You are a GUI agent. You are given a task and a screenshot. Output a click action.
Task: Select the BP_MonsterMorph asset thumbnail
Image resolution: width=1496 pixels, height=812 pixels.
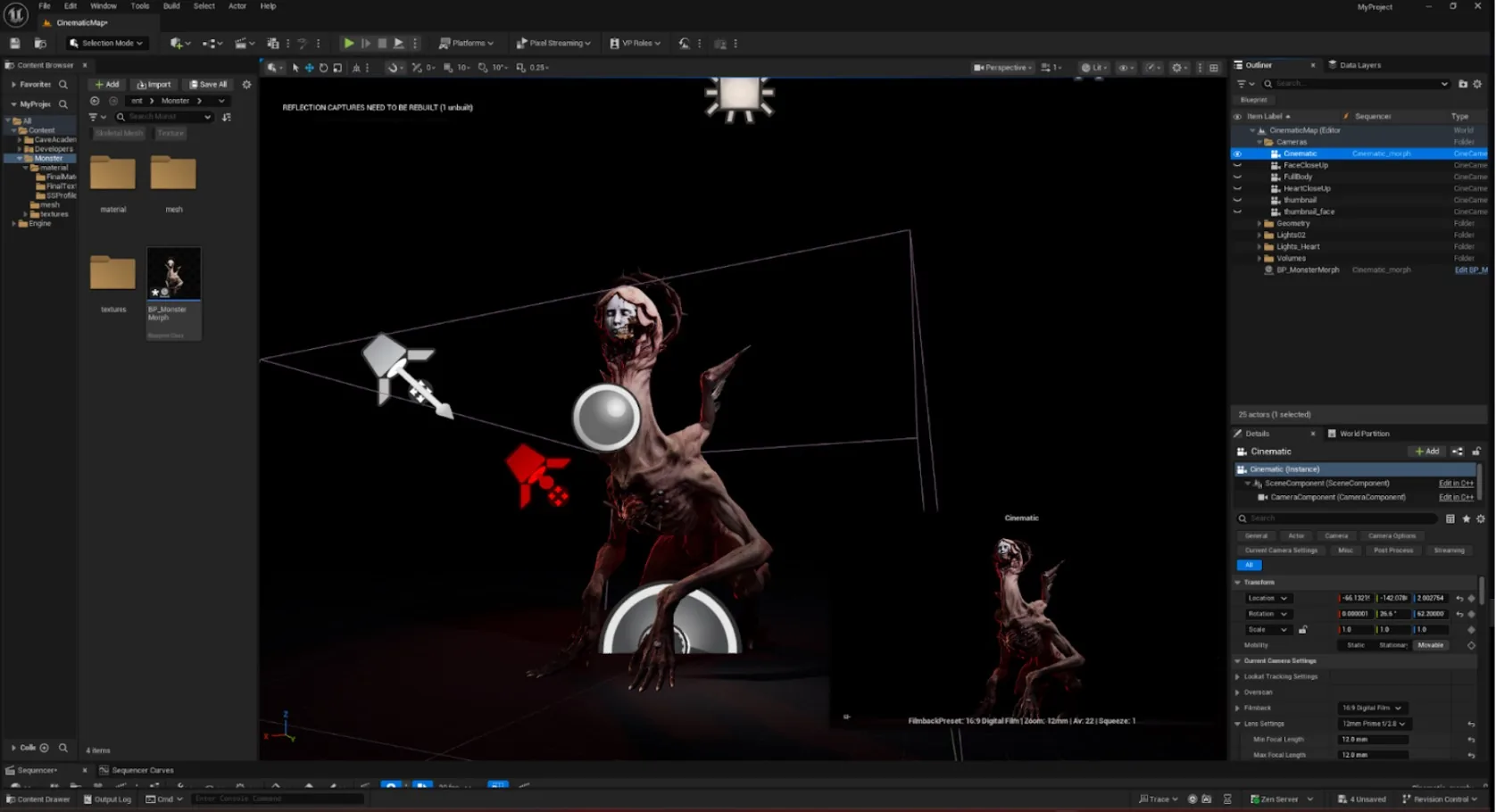click(x=173, y=275)
